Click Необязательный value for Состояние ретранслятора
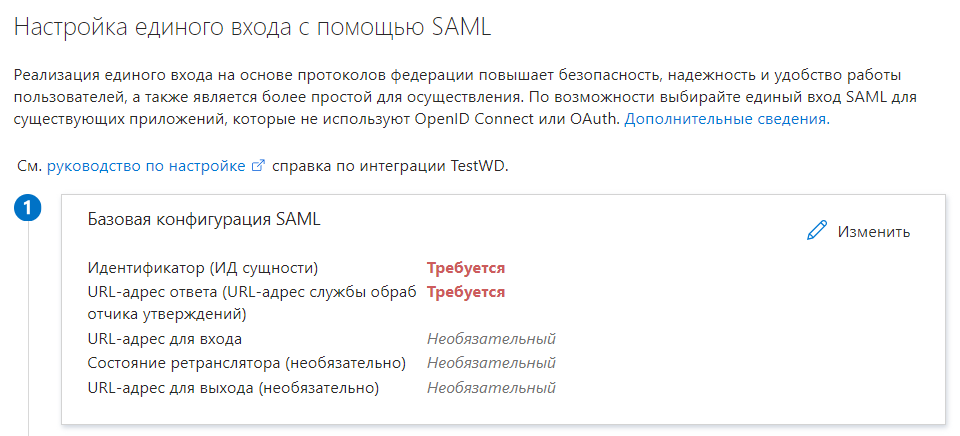Screen dimensions: 960x436 point(491,363)
